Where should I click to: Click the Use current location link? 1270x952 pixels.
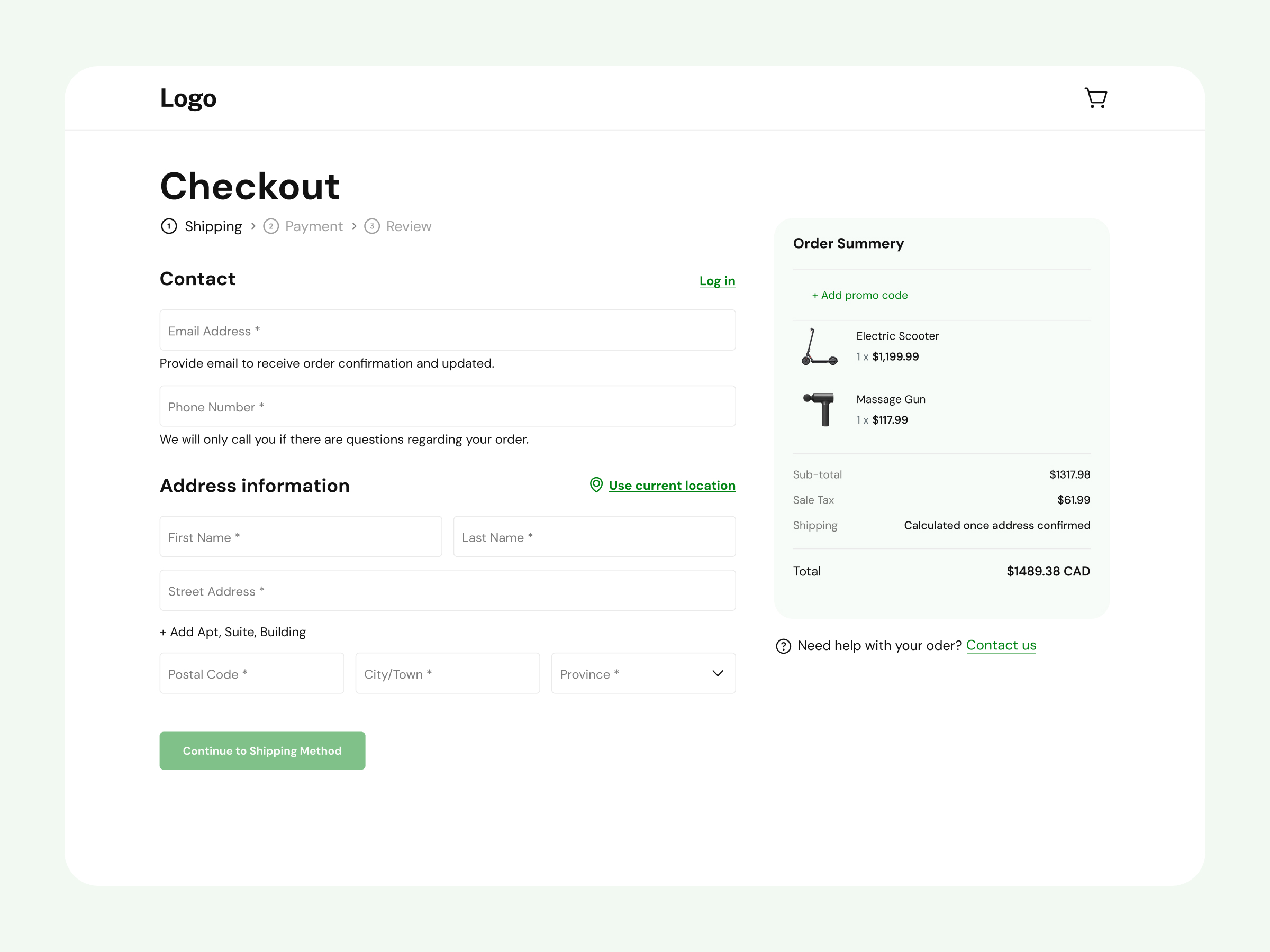(x=672, y=486)
